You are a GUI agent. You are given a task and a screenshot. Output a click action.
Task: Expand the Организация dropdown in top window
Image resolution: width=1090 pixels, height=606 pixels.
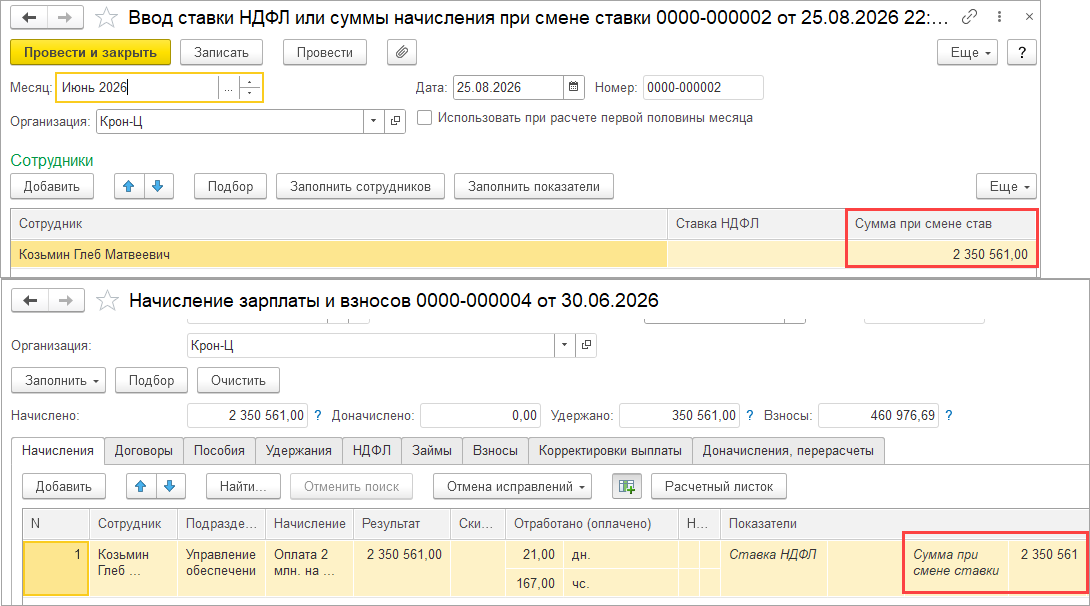pyautogui.click(x=374, y=121)
